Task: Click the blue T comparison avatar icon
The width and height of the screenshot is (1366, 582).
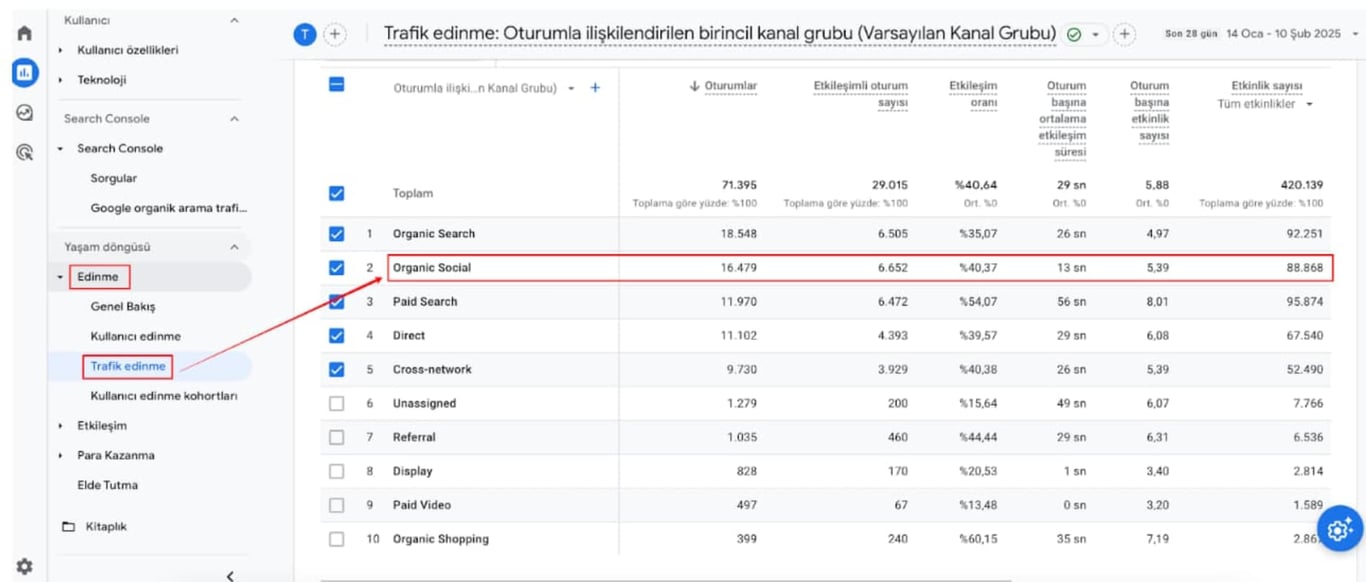Action: tap(305, 33)
